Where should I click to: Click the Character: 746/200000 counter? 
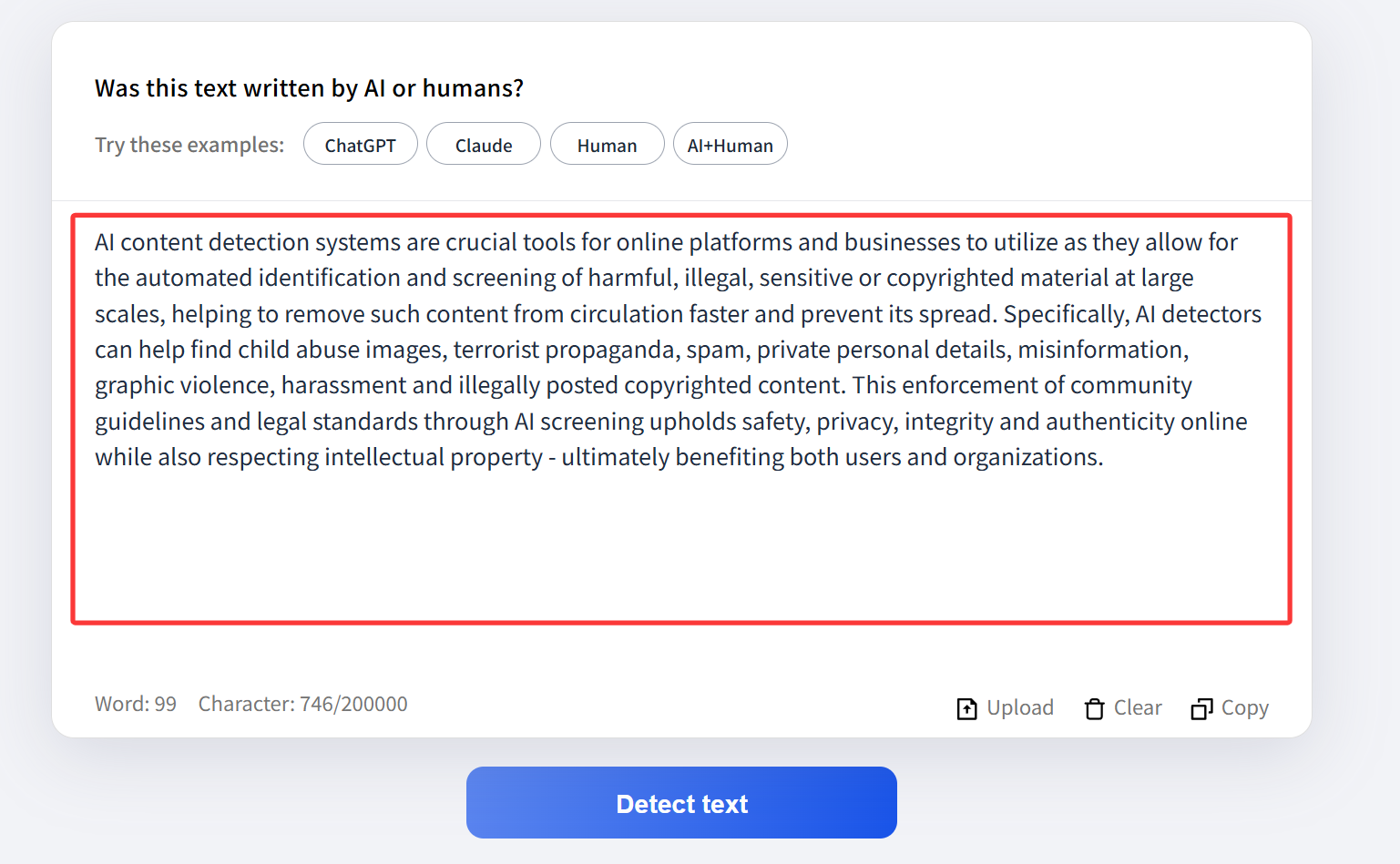pos(302,704)
